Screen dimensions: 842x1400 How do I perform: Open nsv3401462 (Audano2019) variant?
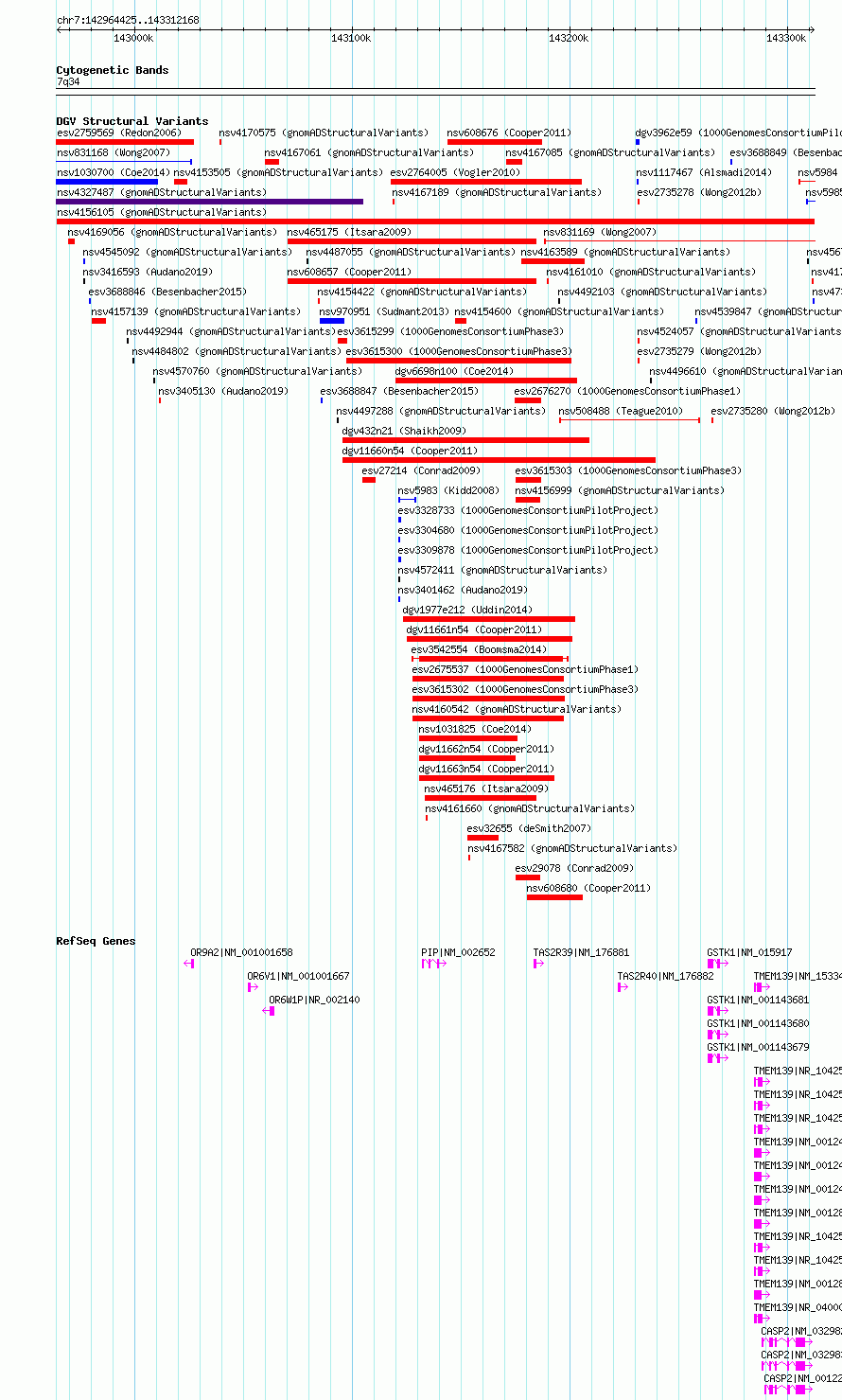(x=463, y=591)
